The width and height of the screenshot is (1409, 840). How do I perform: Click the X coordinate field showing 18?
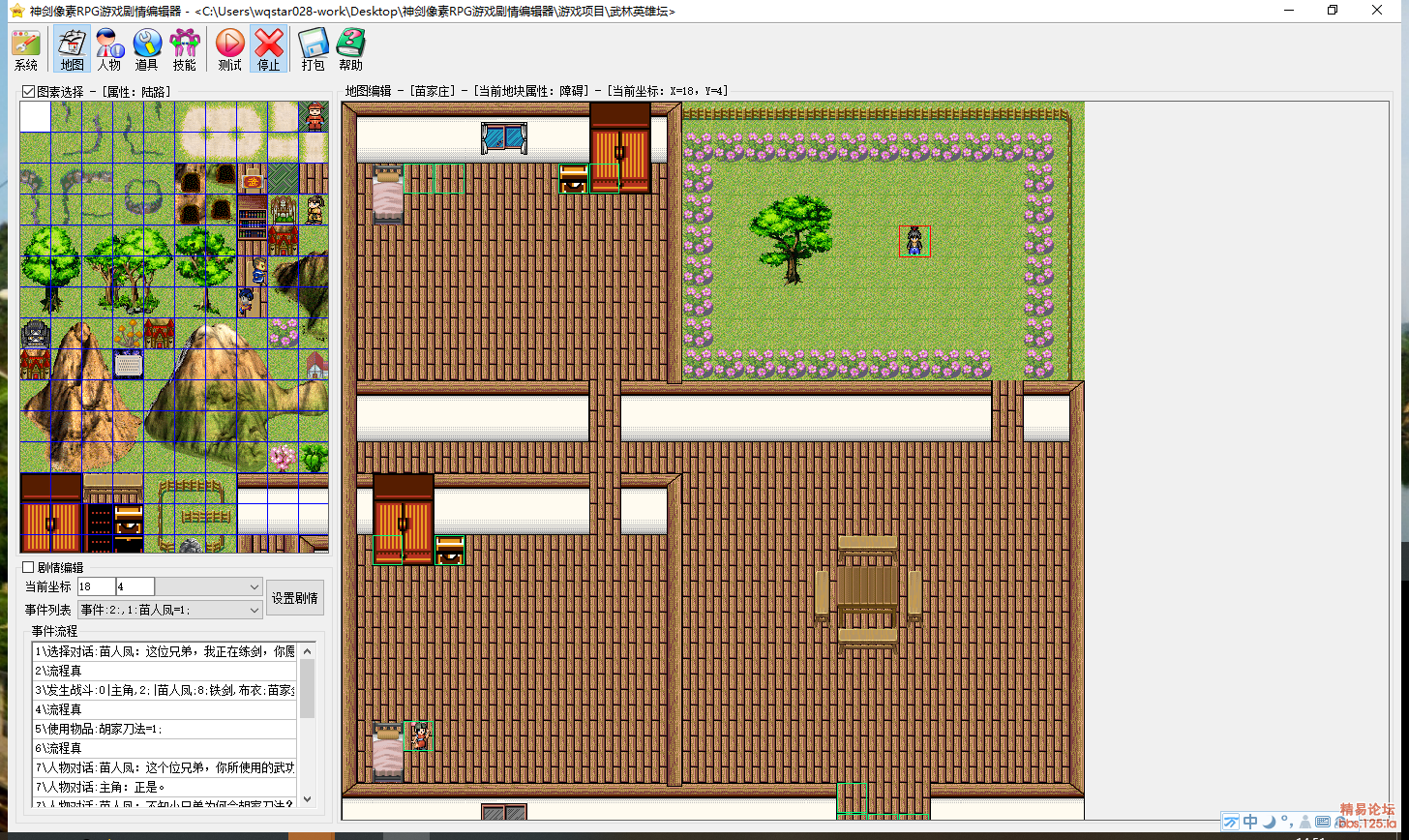[x=96, y=586]
